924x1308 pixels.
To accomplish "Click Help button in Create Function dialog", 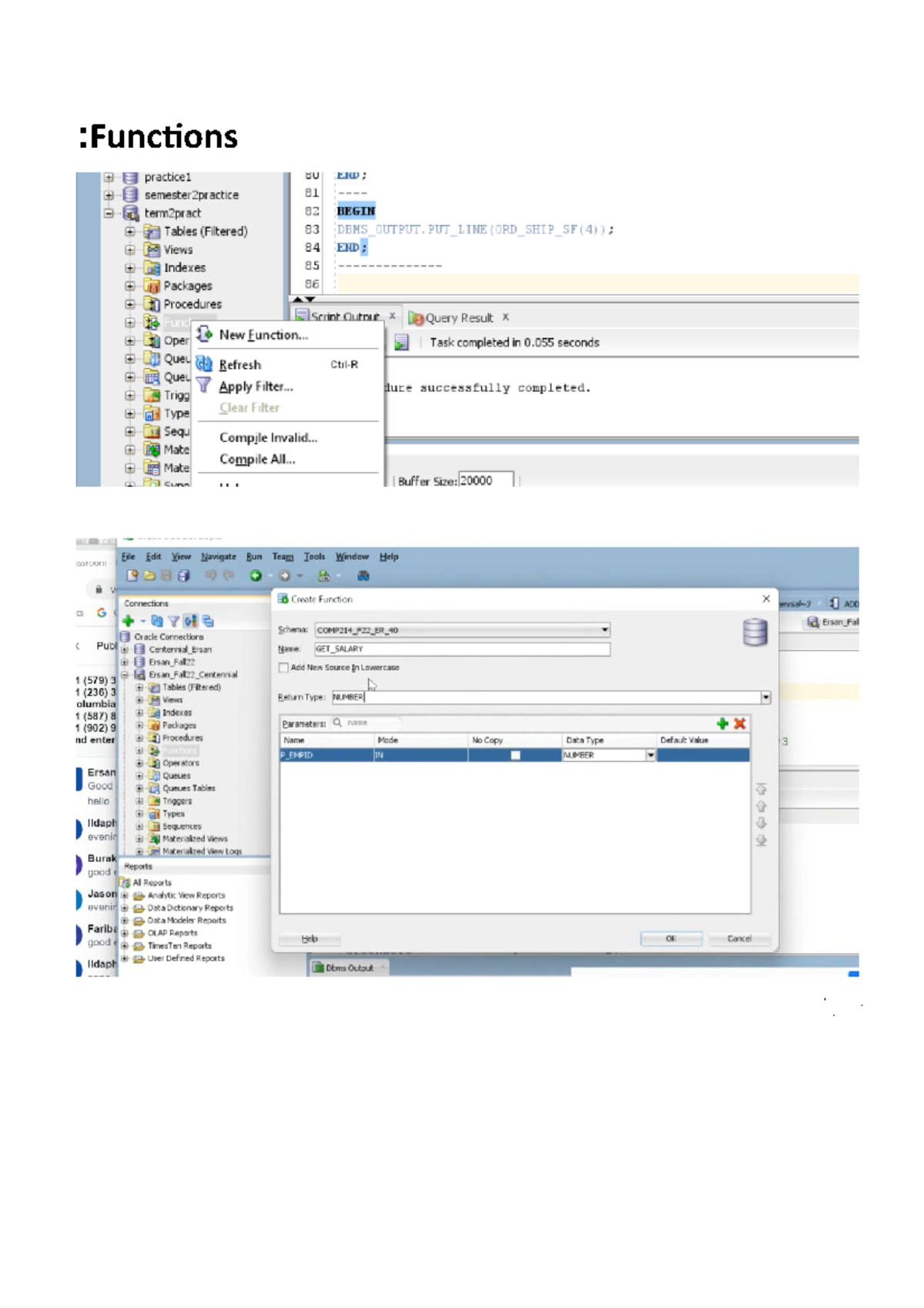I will 310,939.
